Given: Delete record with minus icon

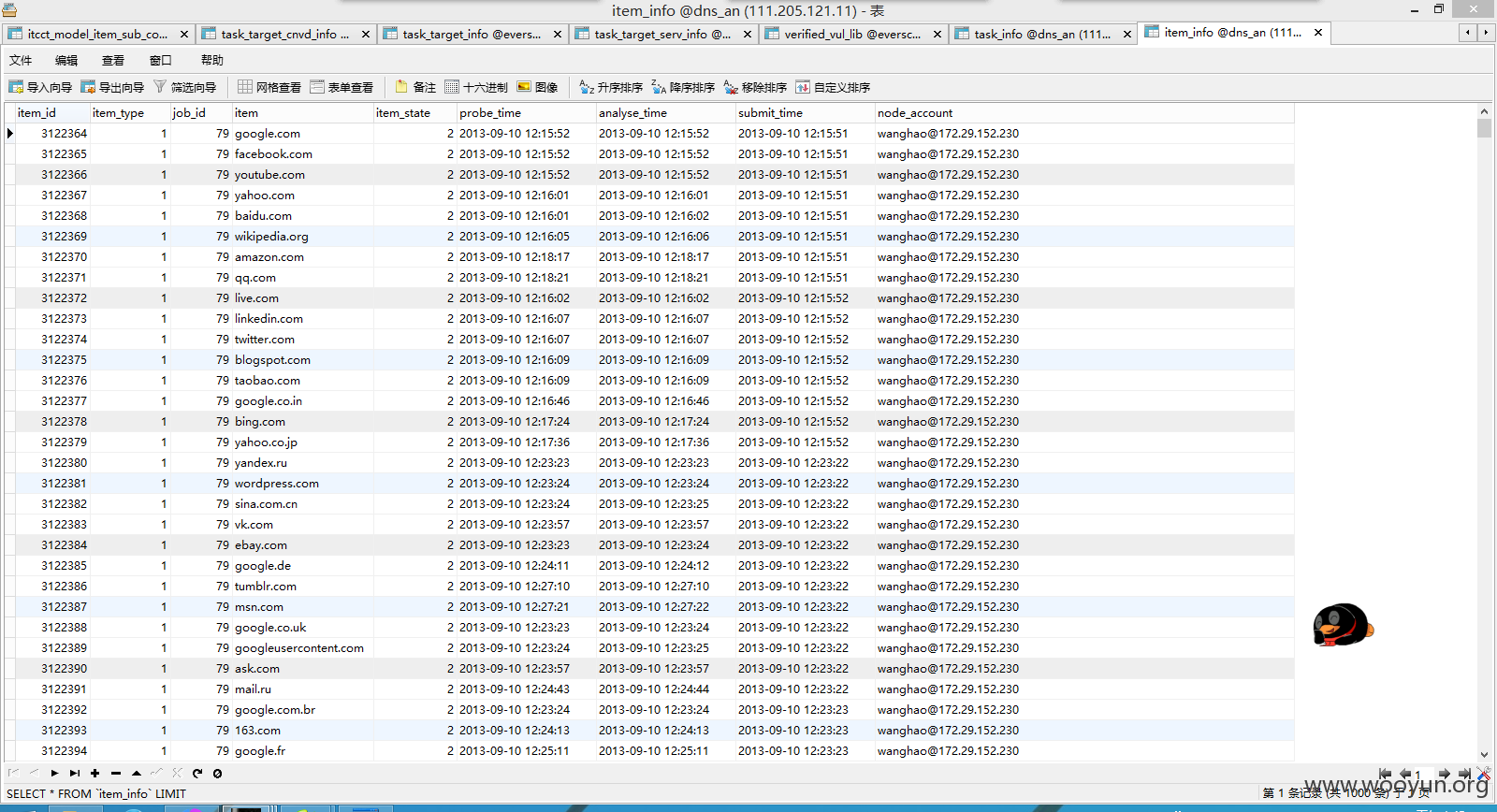Looking at the screenshot, I should coord(116,774).
